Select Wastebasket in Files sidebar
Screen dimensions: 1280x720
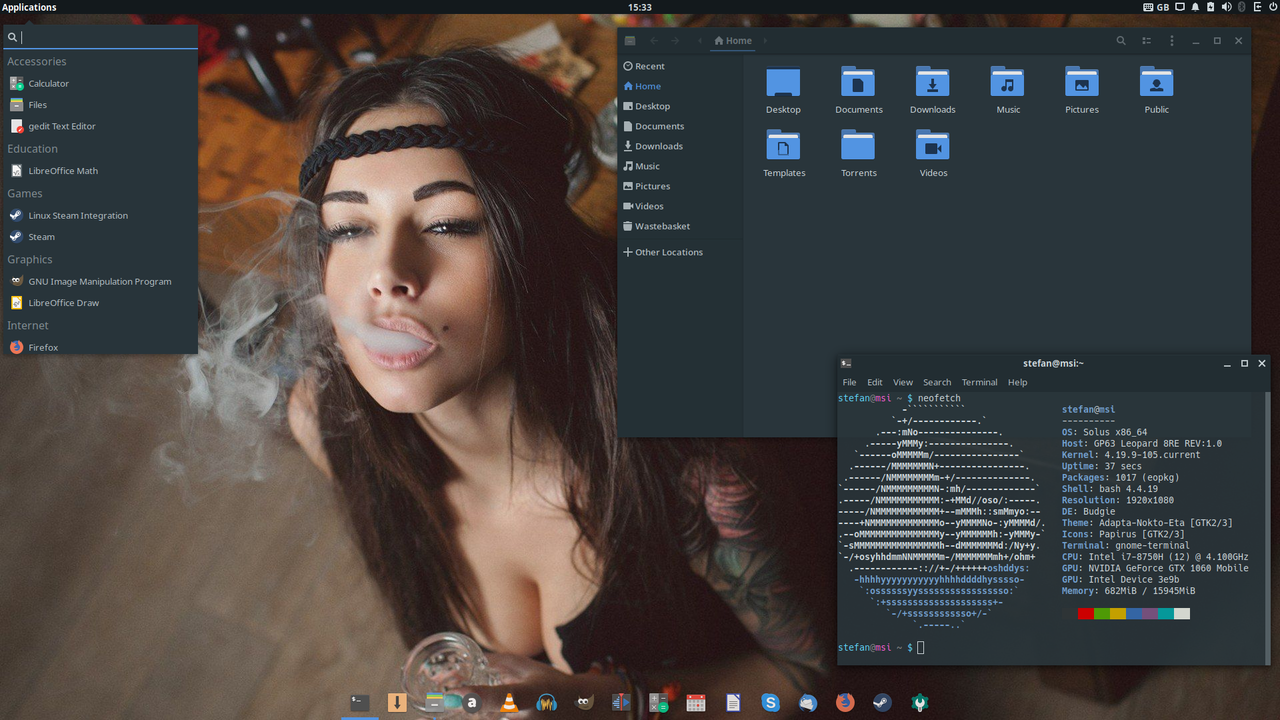tap(680, 226)
